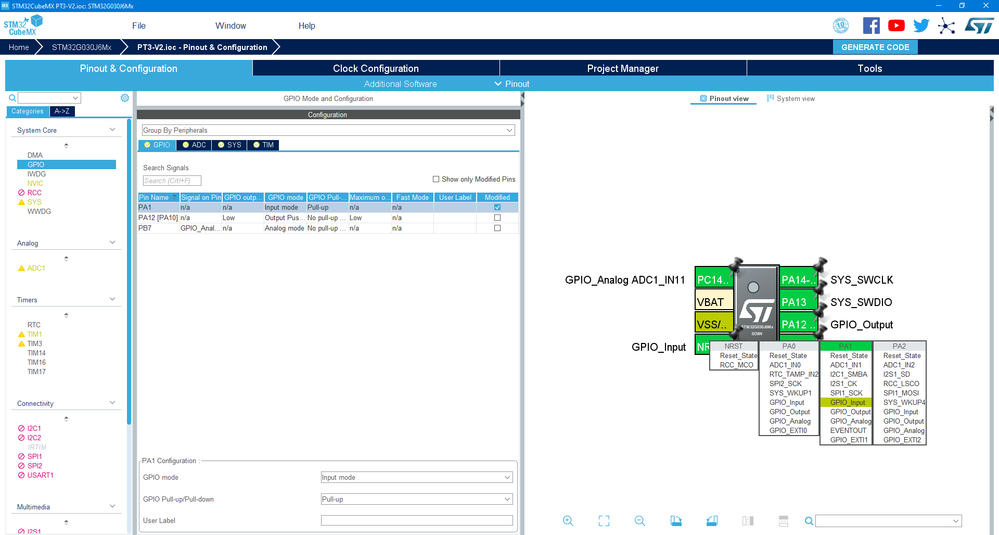The height and width of the screenshot is (535, 999).
Task: Click STM32G030J6Mx breadcrumb
Action: (81, 47)
